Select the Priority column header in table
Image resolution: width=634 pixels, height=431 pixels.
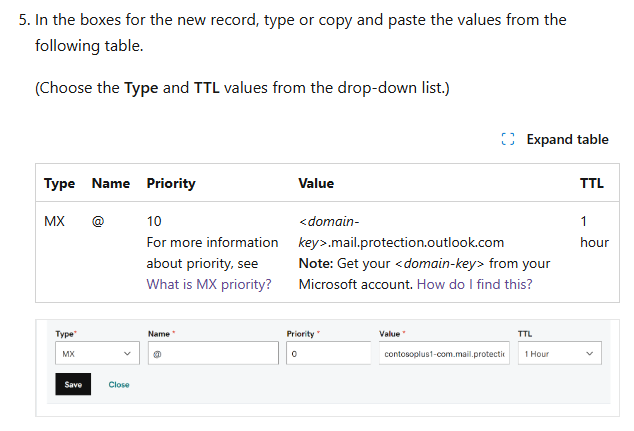pos(171,184)
